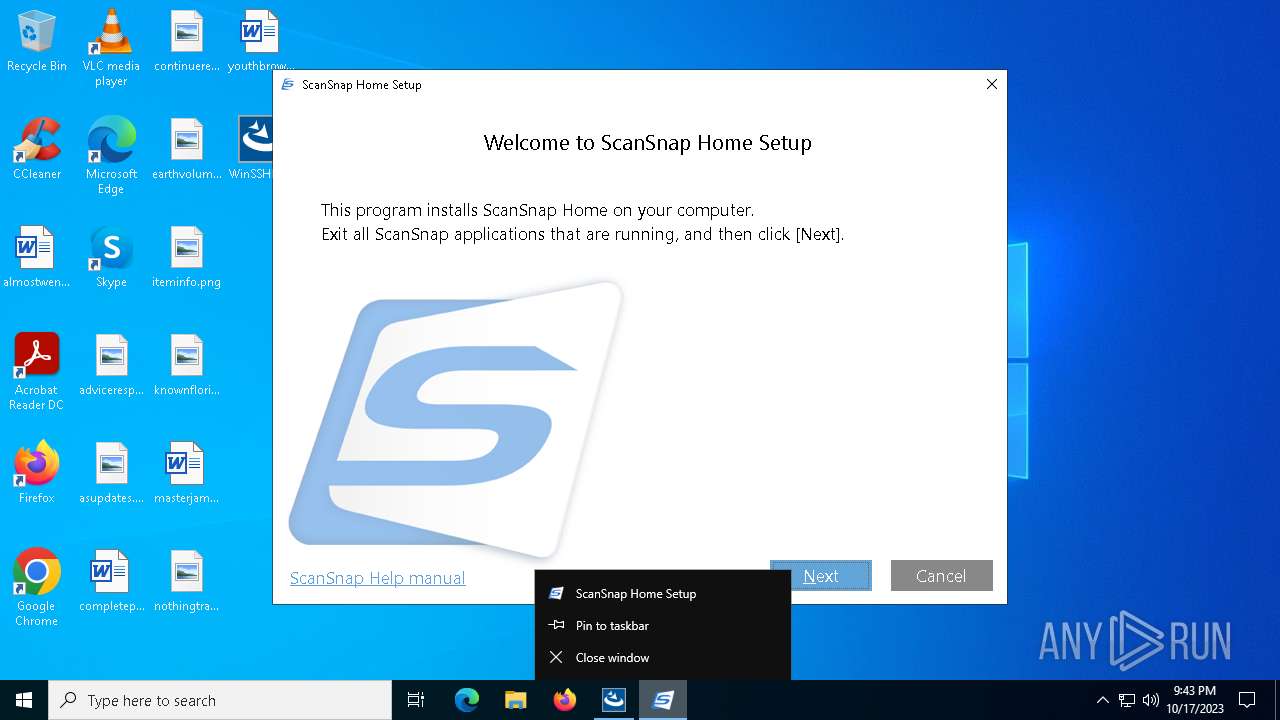Select the almostwen... Word document
1280x720 pixels.
[37, 257]
